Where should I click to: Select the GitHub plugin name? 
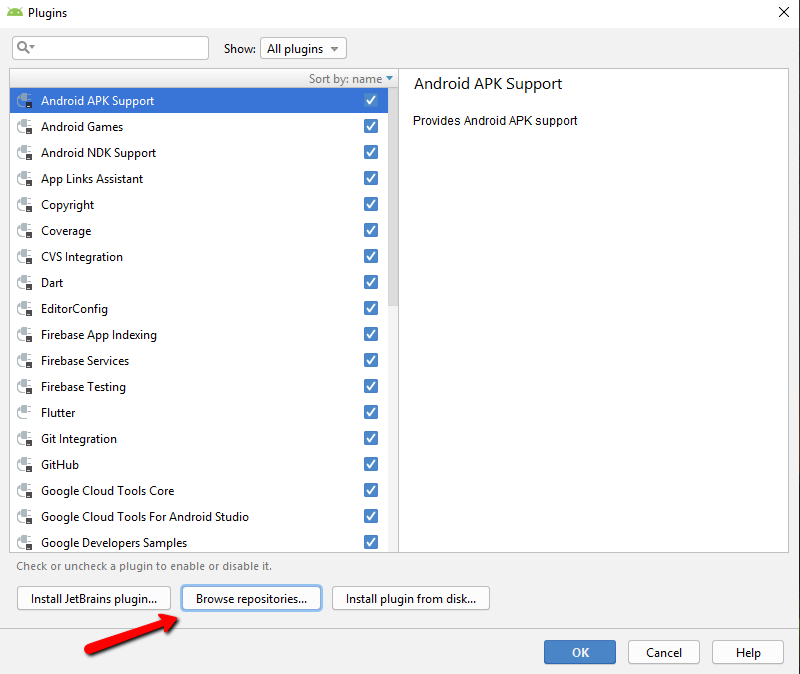pos(60,465)
